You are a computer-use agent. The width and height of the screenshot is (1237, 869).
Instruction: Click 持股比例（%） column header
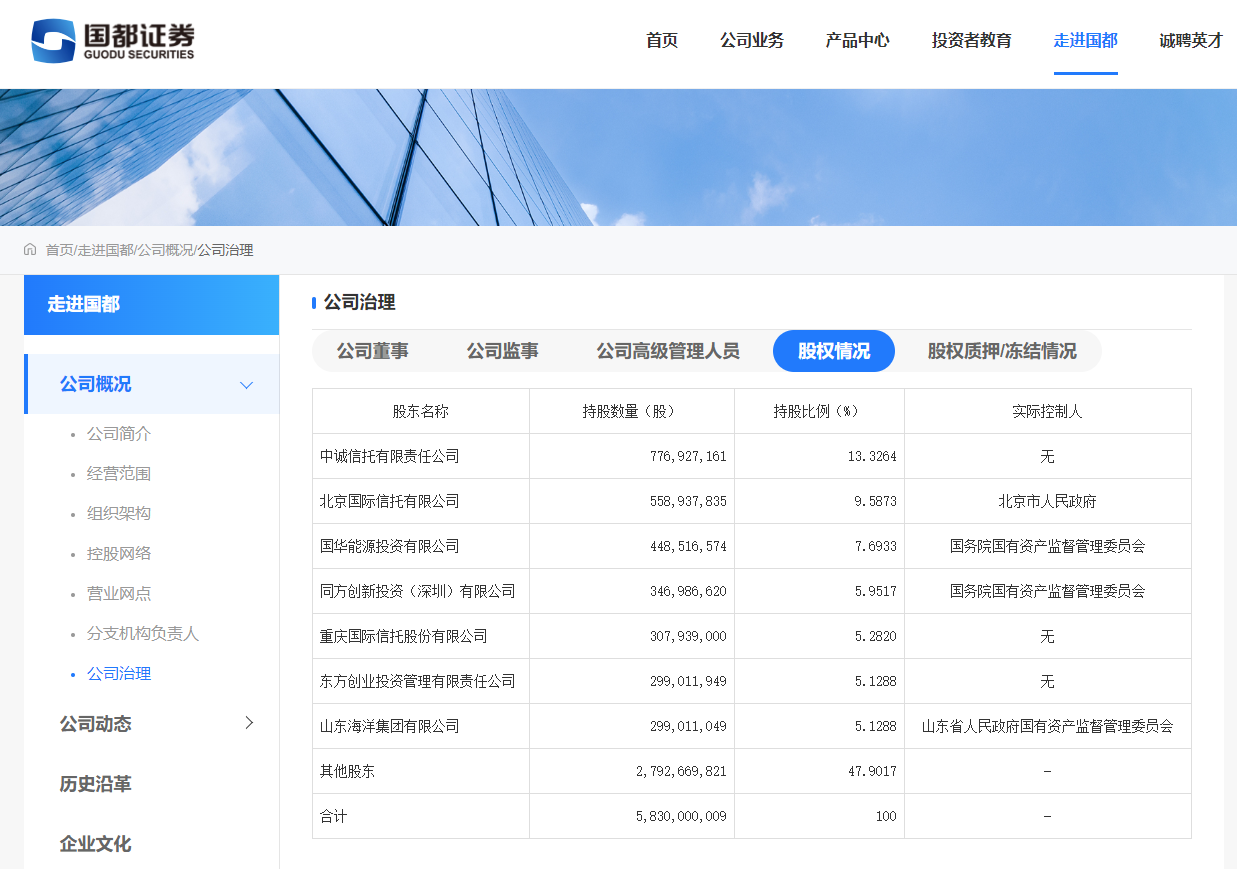[x=819, y=411]
